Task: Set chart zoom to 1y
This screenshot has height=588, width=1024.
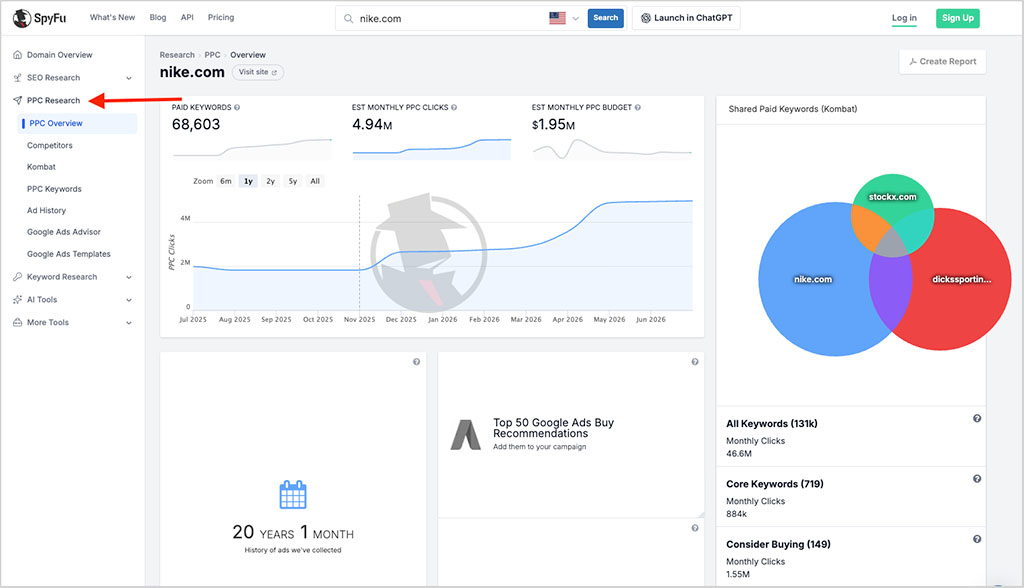Action: (248, 181)
